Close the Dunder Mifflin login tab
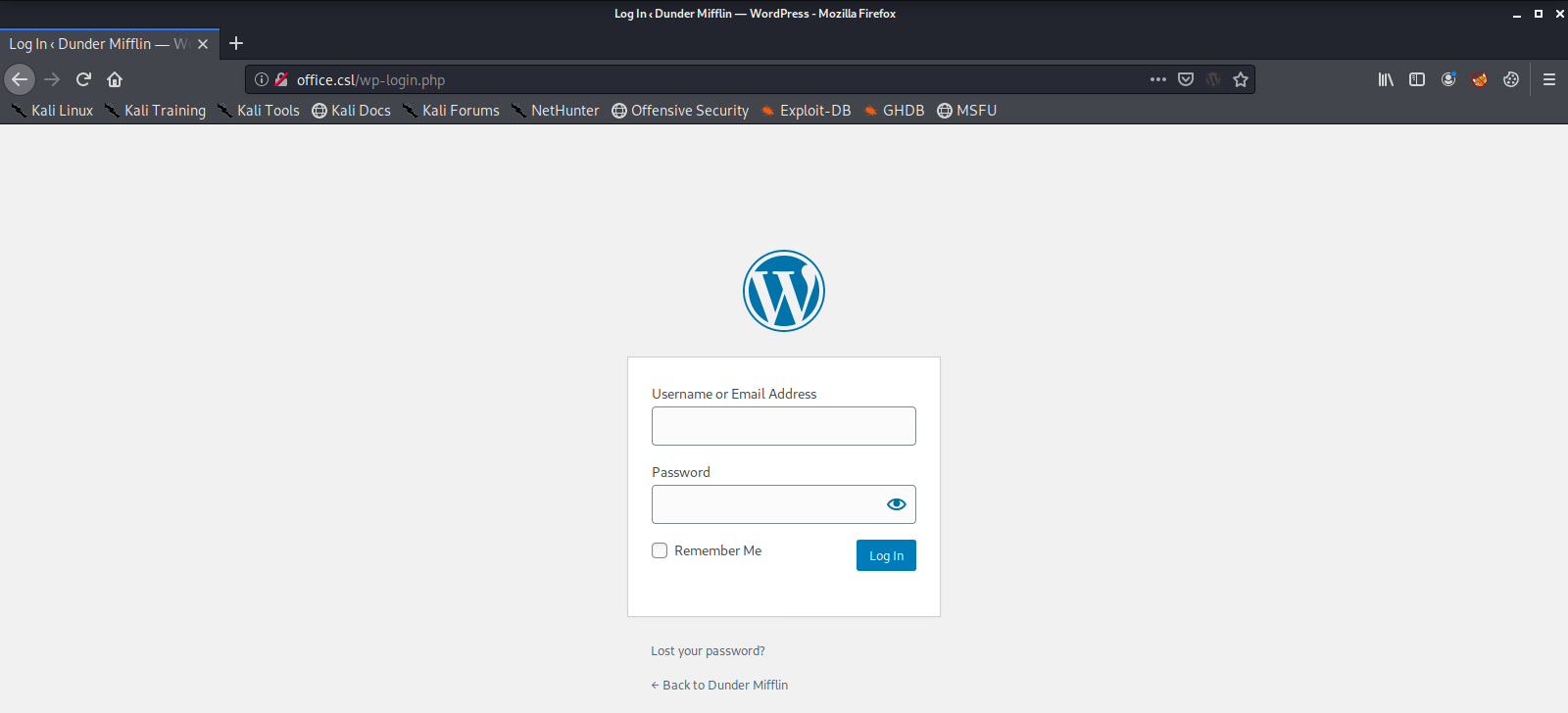Screen dimensions: 1568x713 click(x=203, y=44)
